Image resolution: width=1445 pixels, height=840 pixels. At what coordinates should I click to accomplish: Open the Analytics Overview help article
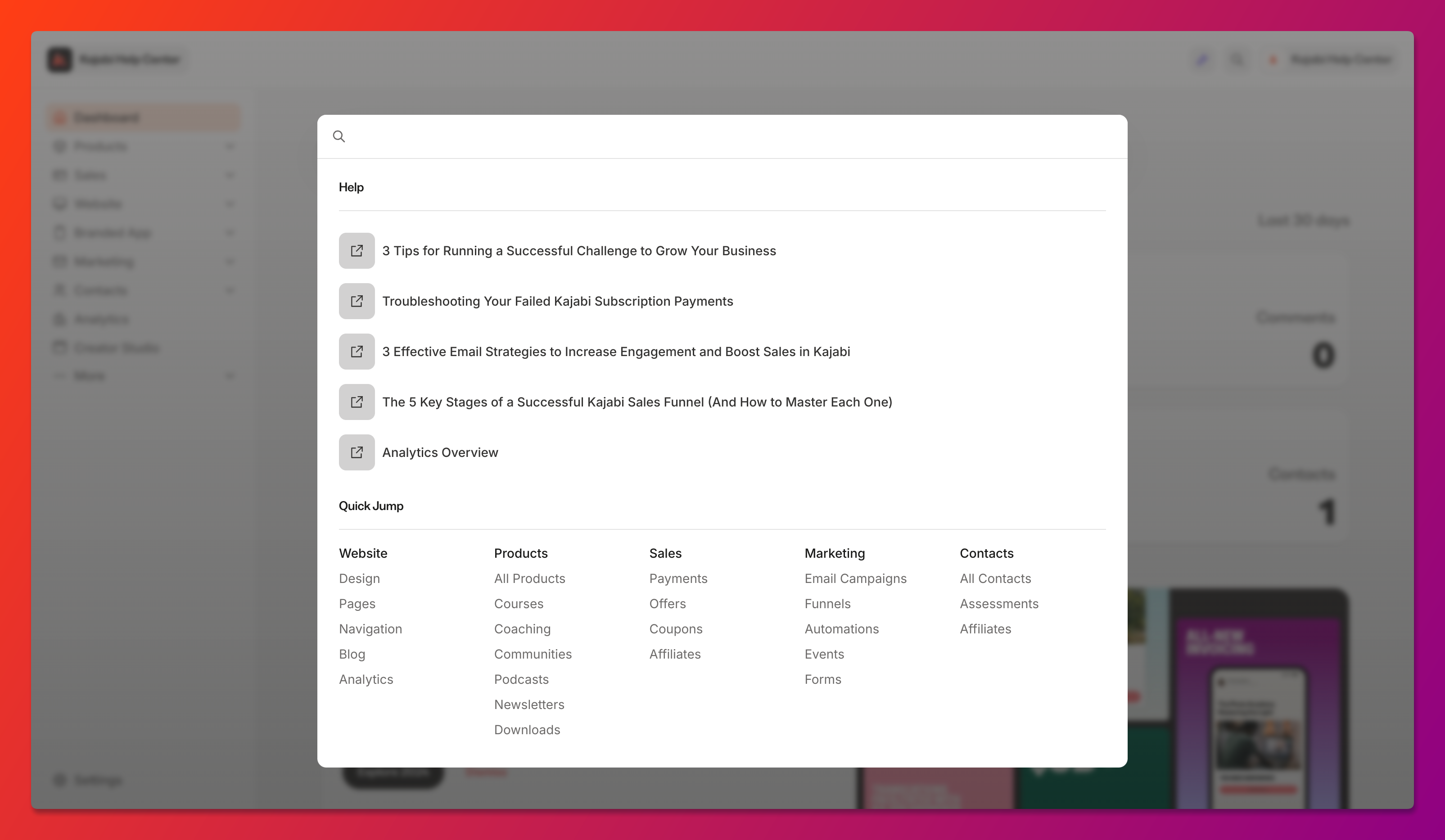click(440, 452)
